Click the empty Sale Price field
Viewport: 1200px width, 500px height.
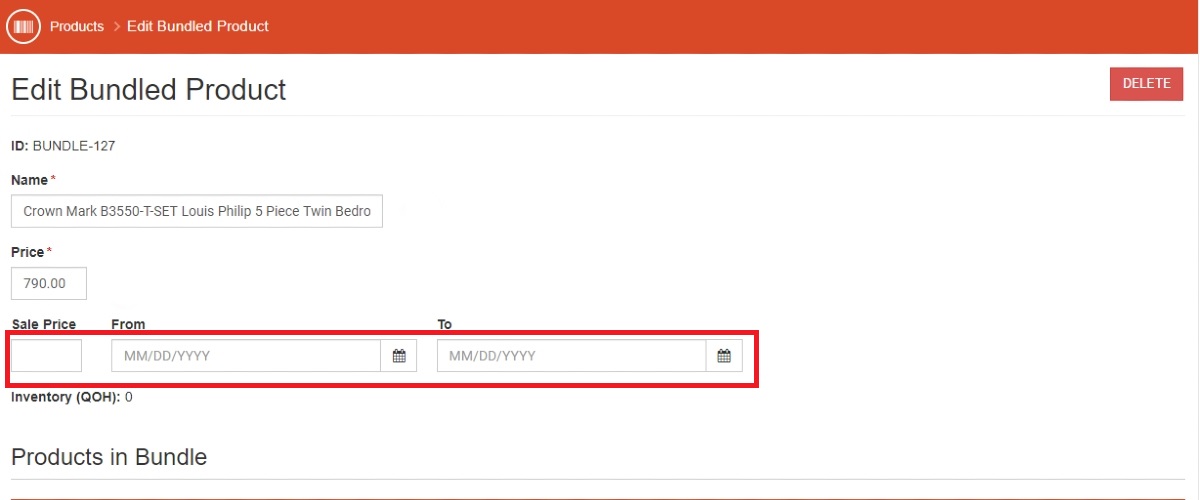[46, 356]
